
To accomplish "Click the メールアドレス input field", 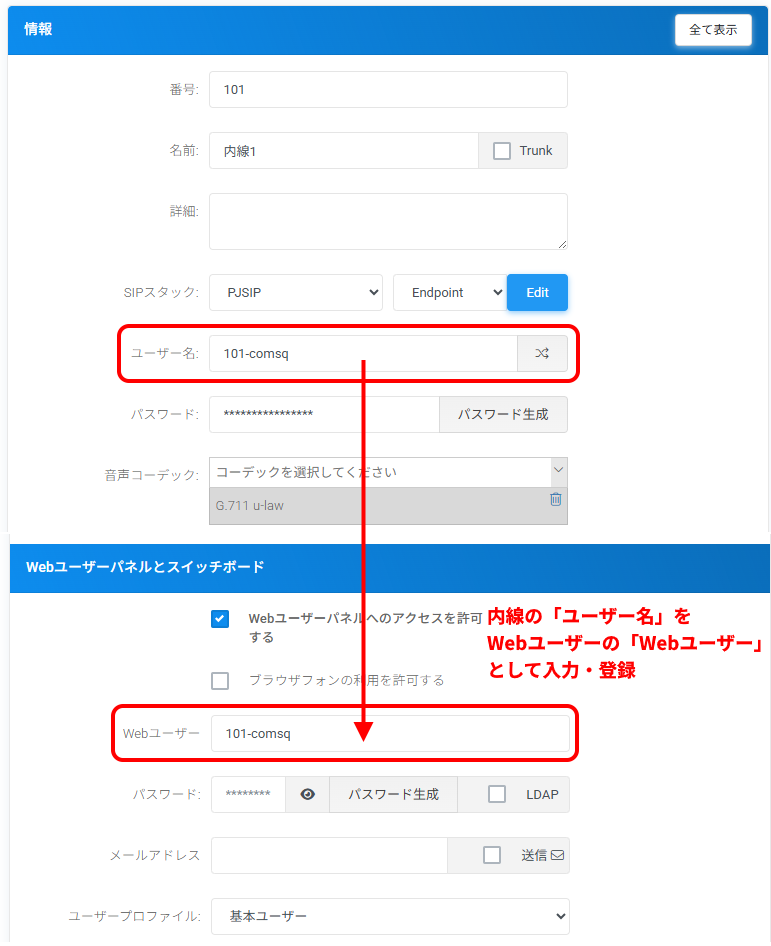I will tap(329, 856).
